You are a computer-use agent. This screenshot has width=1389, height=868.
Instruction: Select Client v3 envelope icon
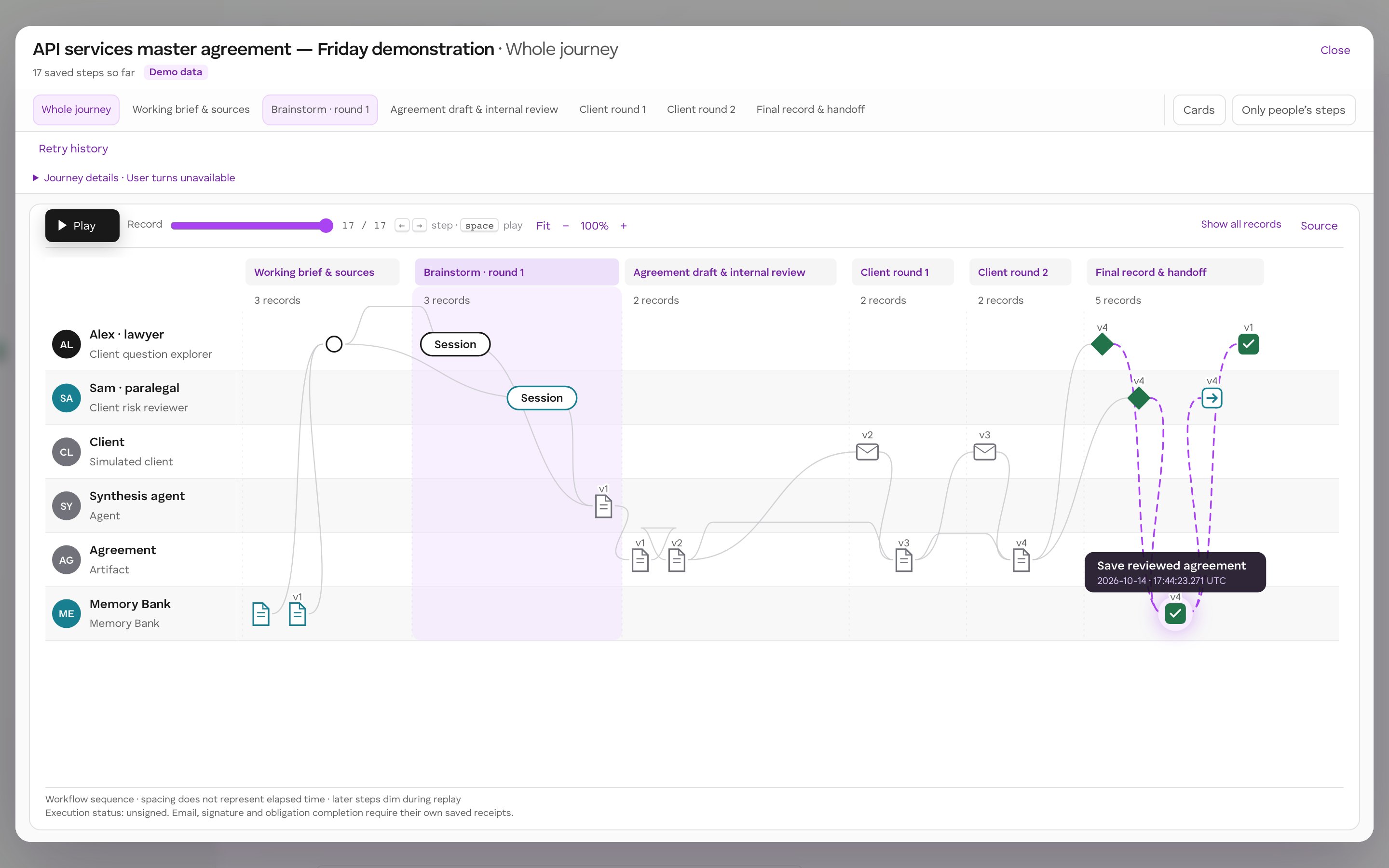click(985, 452)
